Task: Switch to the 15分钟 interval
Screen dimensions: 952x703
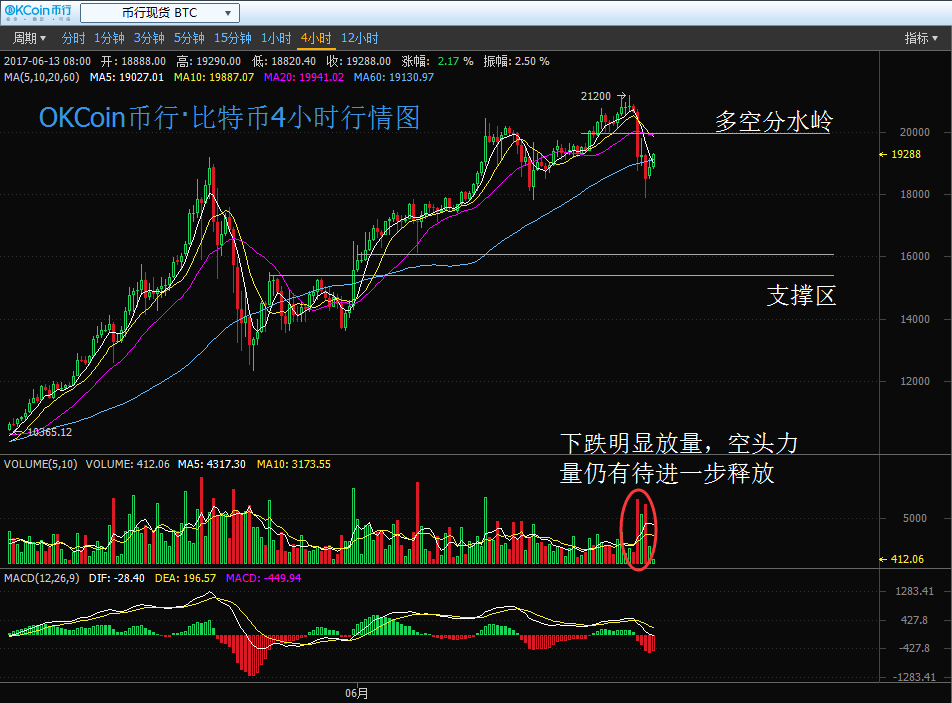Action: click(233, 38)
